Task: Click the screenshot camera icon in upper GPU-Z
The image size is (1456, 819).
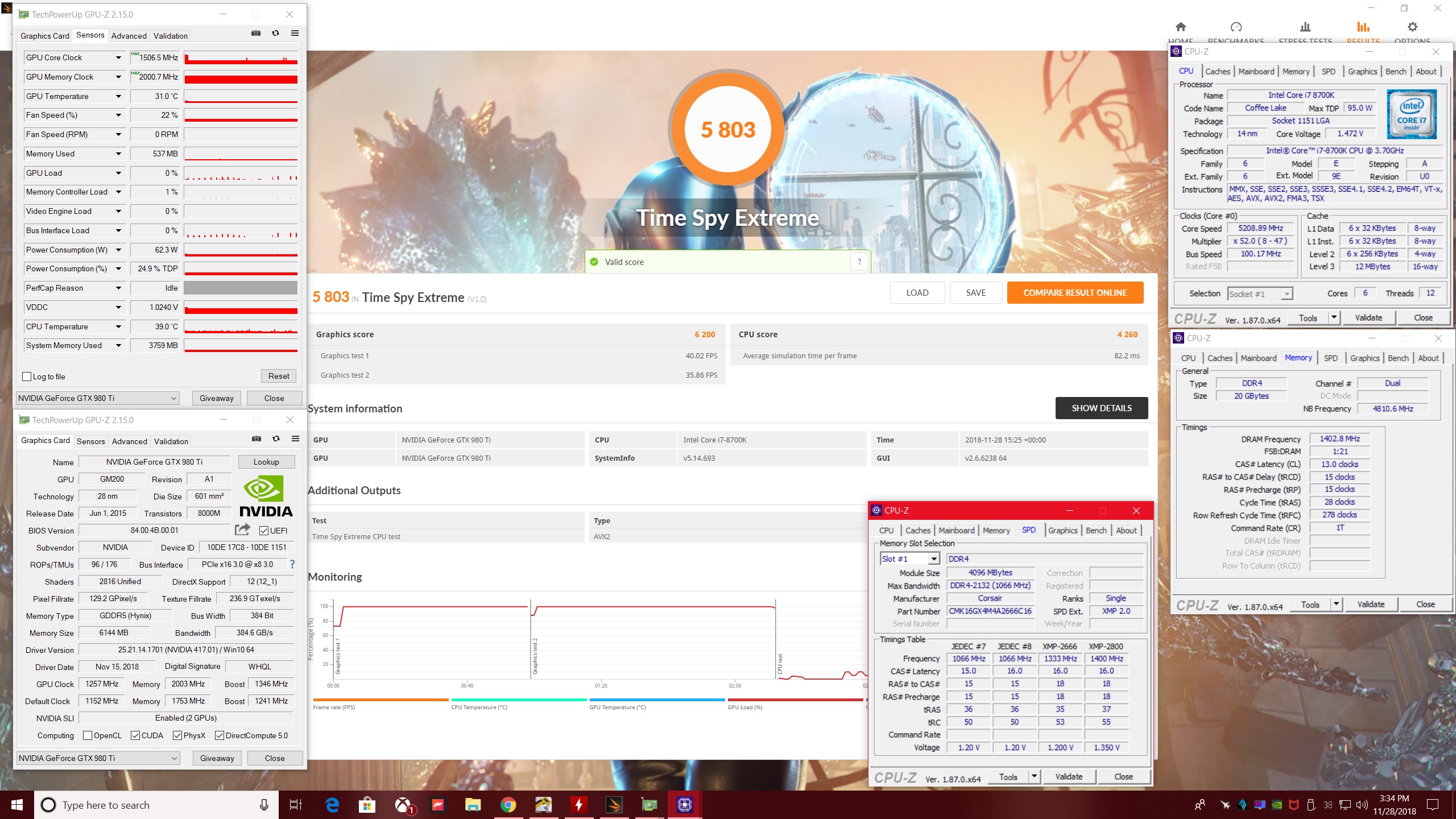Action: click(256, 34)
